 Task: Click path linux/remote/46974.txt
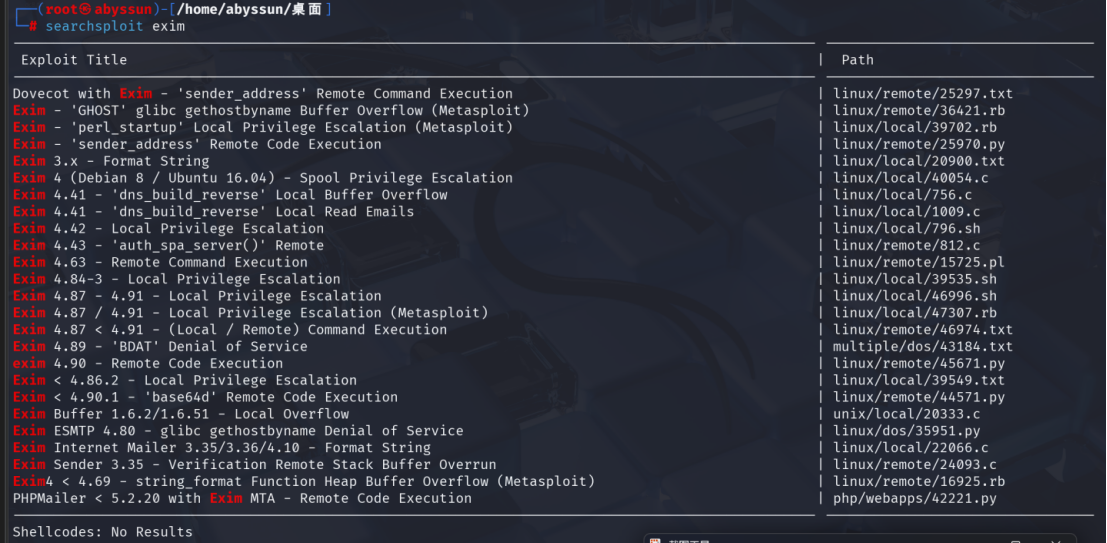(923, 330)
